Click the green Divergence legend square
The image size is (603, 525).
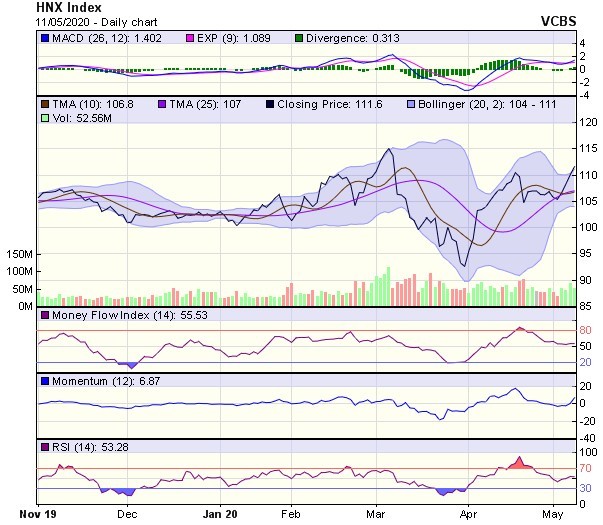tap(299, 40)
